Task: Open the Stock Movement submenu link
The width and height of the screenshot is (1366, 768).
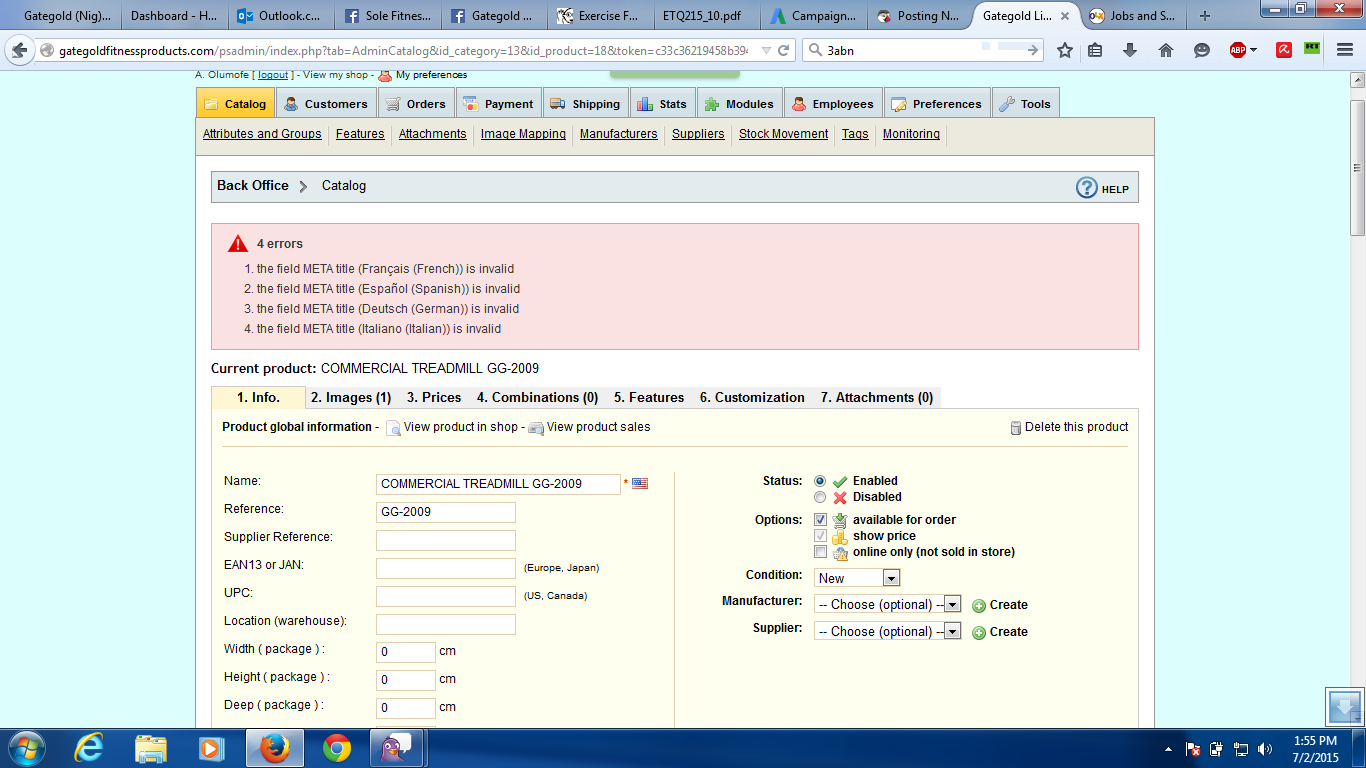Action: point(783,134)
